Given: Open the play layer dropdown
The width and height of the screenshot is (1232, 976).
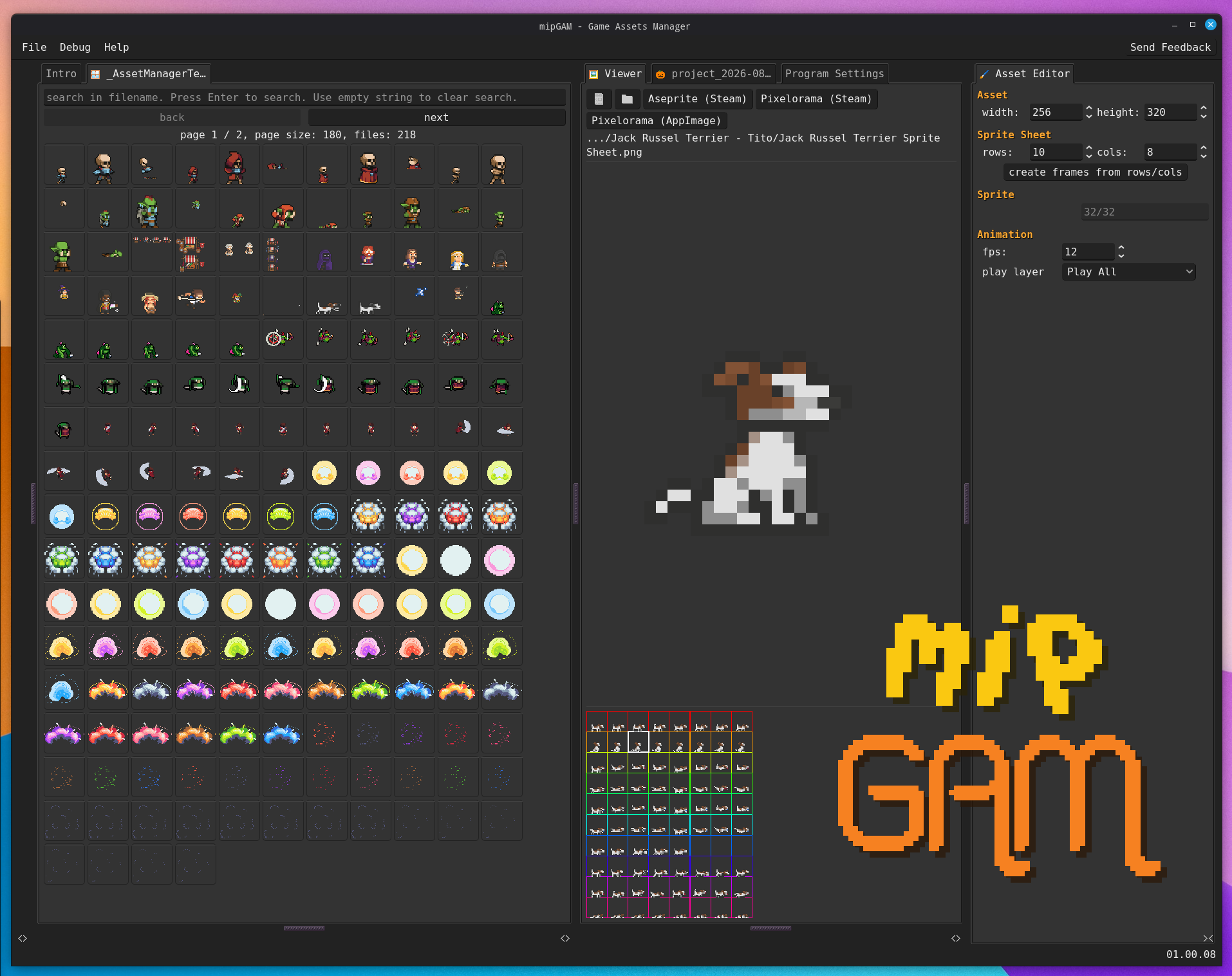Looking at the screenshot, I should [1129, 272].
